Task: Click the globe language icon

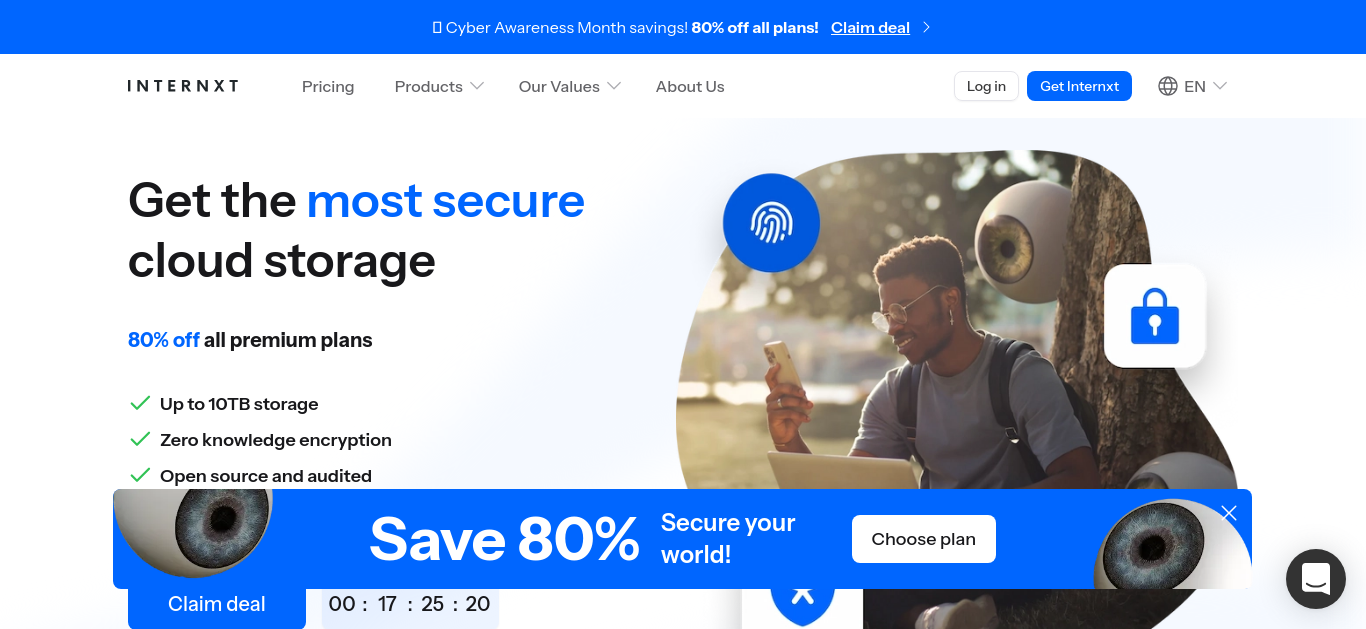Action: point(1167,86)
